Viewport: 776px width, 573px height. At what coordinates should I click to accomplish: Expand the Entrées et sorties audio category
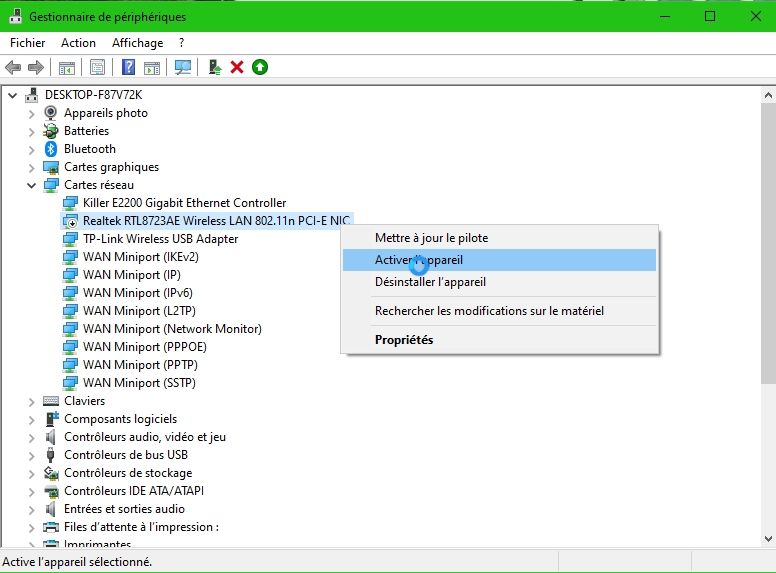[32, 510]
